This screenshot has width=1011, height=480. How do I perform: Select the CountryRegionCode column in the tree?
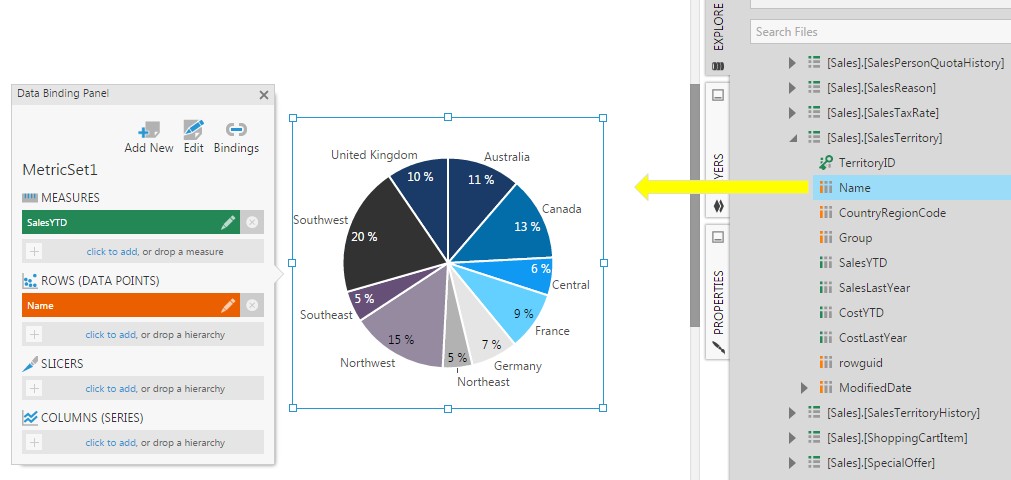point(891,213)
